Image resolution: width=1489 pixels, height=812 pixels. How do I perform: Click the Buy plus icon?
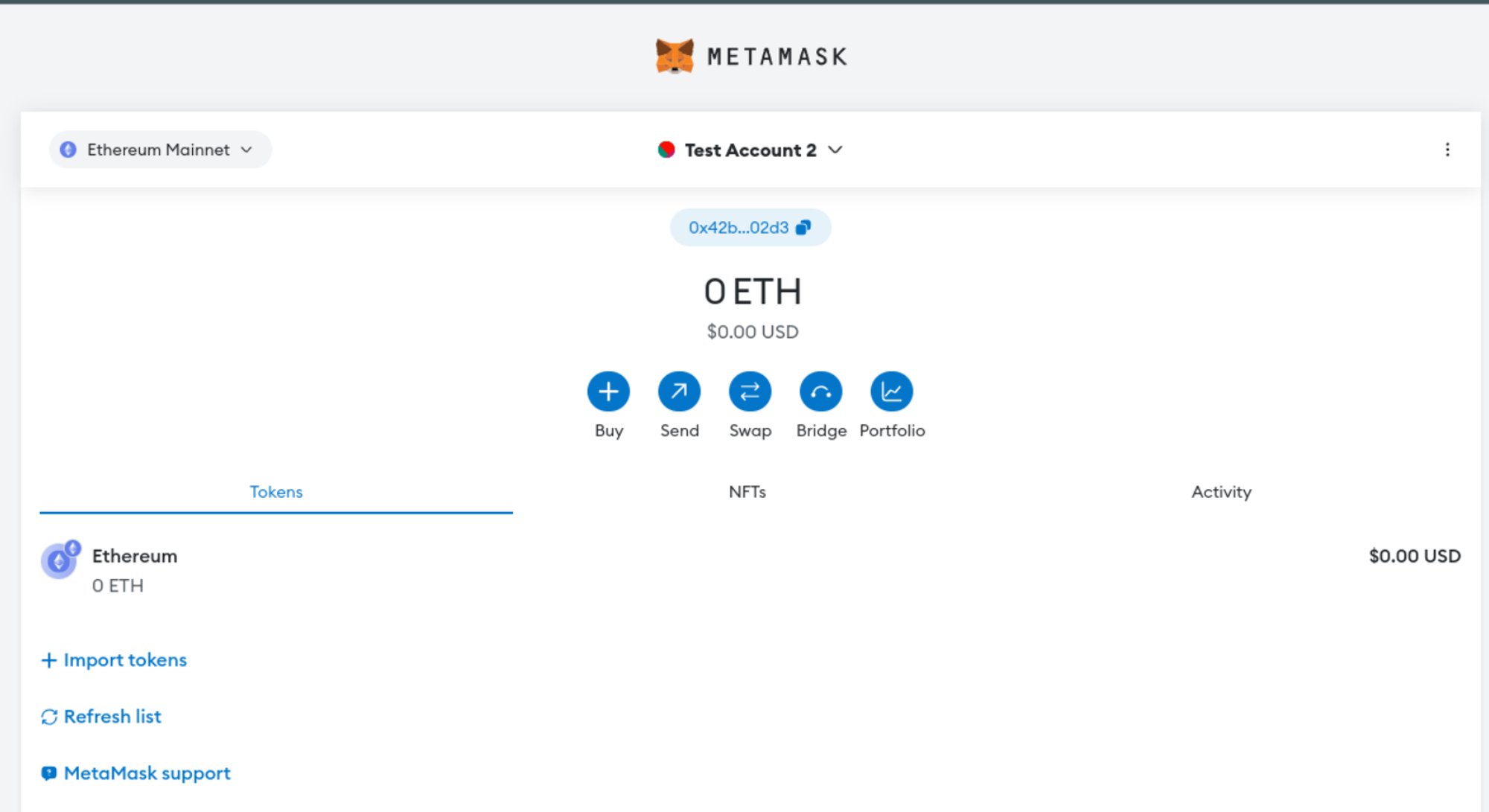coord(608,391)
